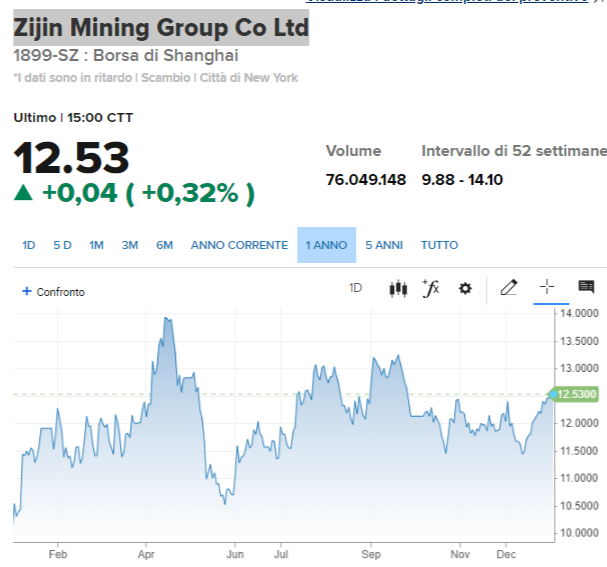The width and height of the screenshot is (607, 567).
Task: Switch to the 3M range
Action: pyautogui.click(x=130, y=245)
